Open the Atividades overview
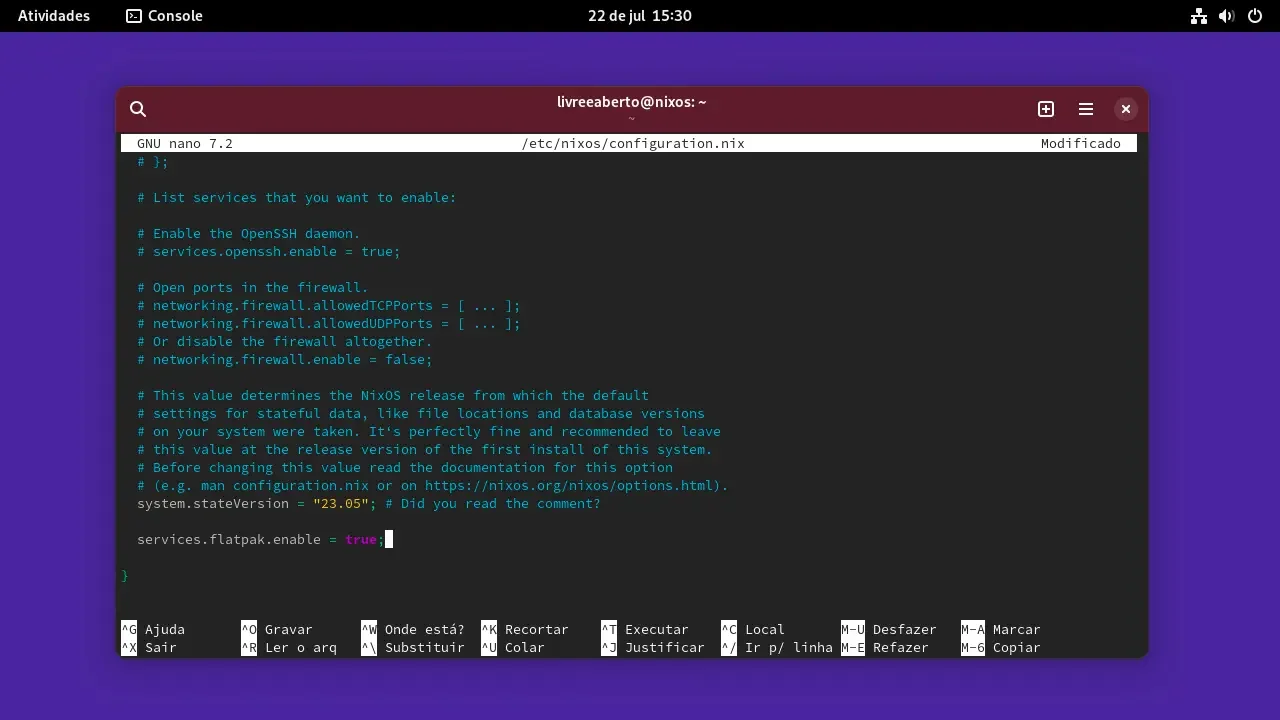This screenshot has height=720, width=1280. pos(54,16)
